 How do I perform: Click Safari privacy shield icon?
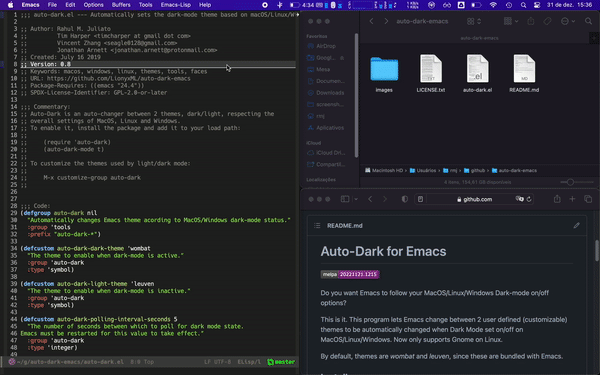404,199
